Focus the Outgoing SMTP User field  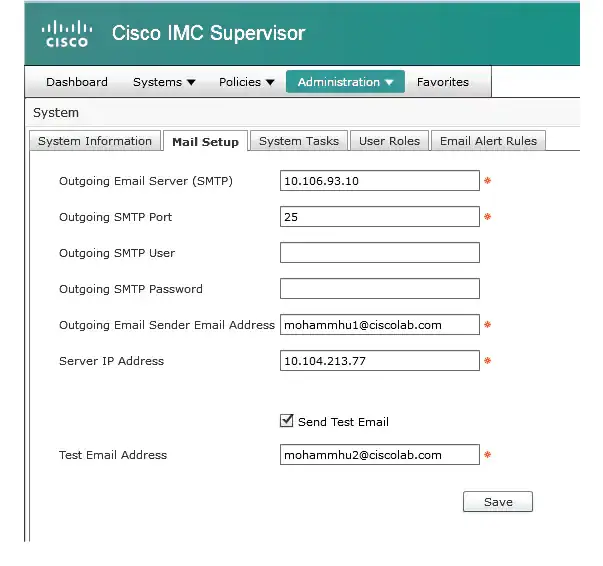(380, 253)
